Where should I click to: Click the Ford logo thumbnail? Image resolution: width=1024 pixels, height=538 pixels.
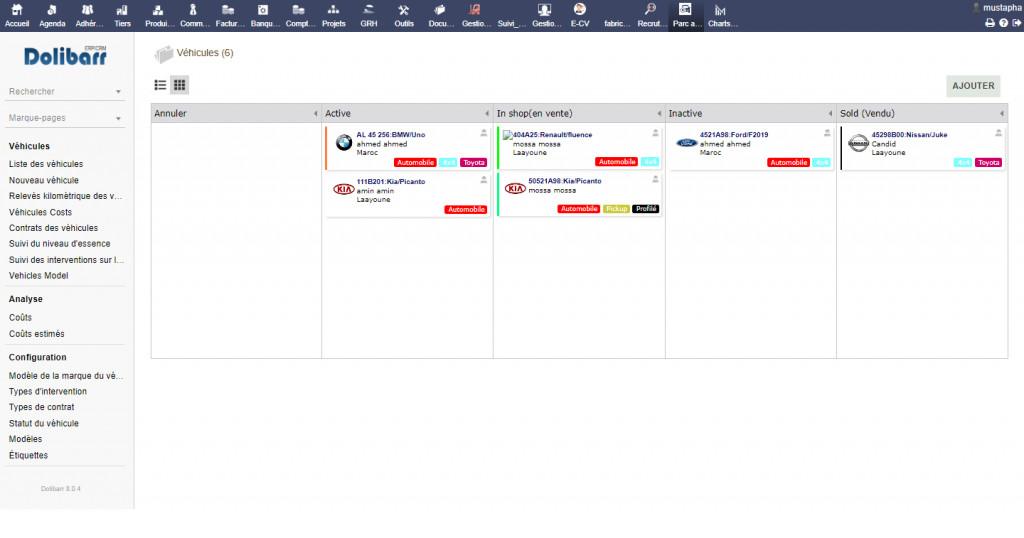coord(687,142)
